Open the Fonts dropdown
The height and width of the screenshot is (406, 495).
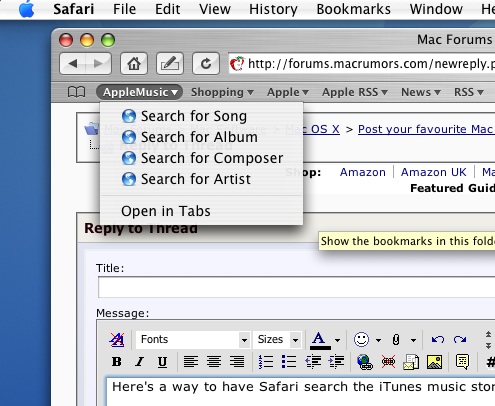[x=193, y=340]
